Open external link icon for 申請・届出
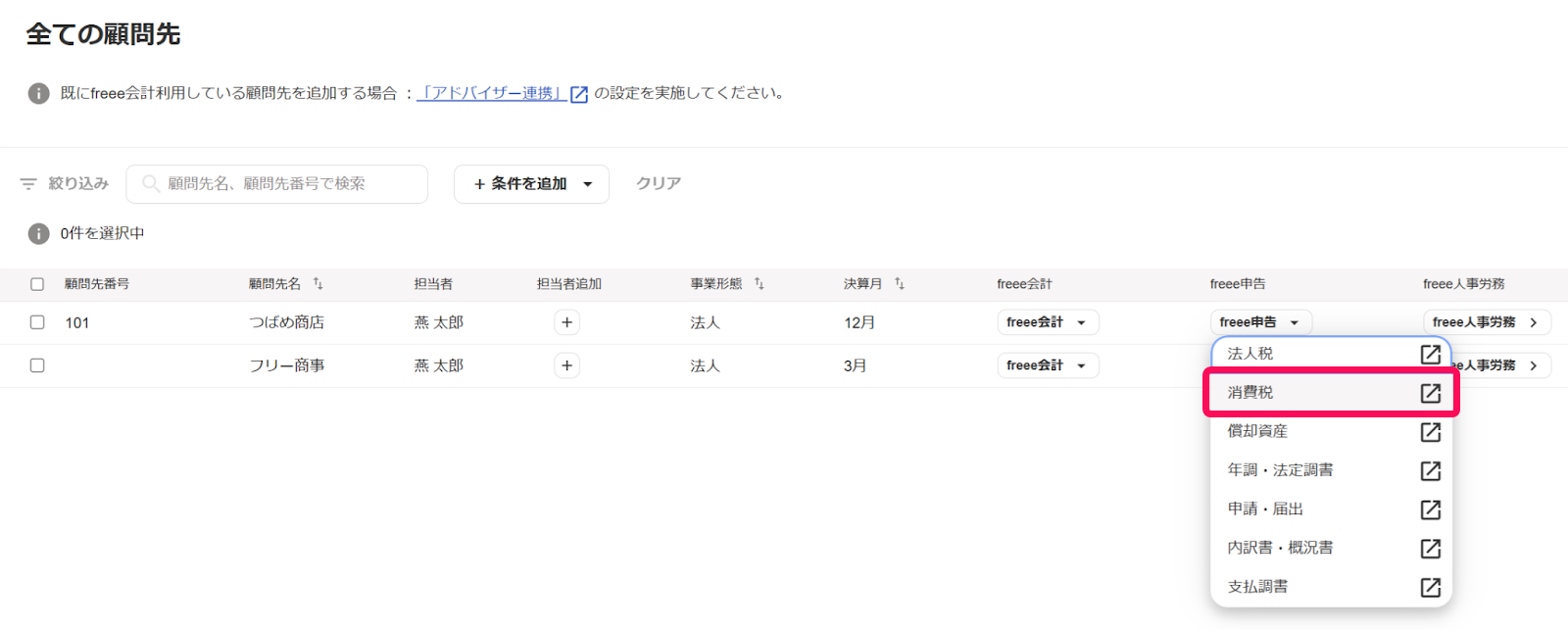The width and height of the screenshot is (1568, 630). [1431, 509]
